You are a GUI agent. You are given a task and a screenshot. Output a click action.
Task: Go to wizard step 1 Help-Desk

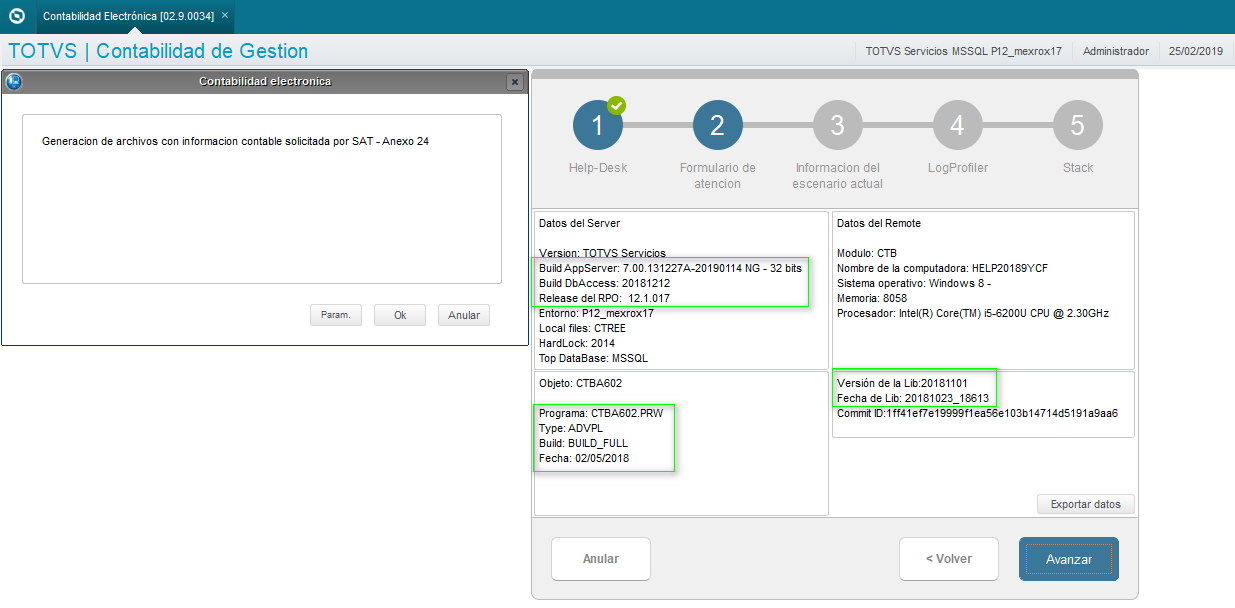[x=598, y=126]
